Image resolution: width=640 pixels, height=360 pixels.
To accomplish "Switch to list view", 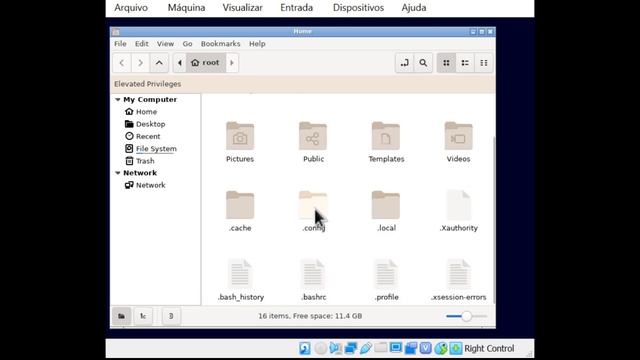I will (x=465, y=63).
